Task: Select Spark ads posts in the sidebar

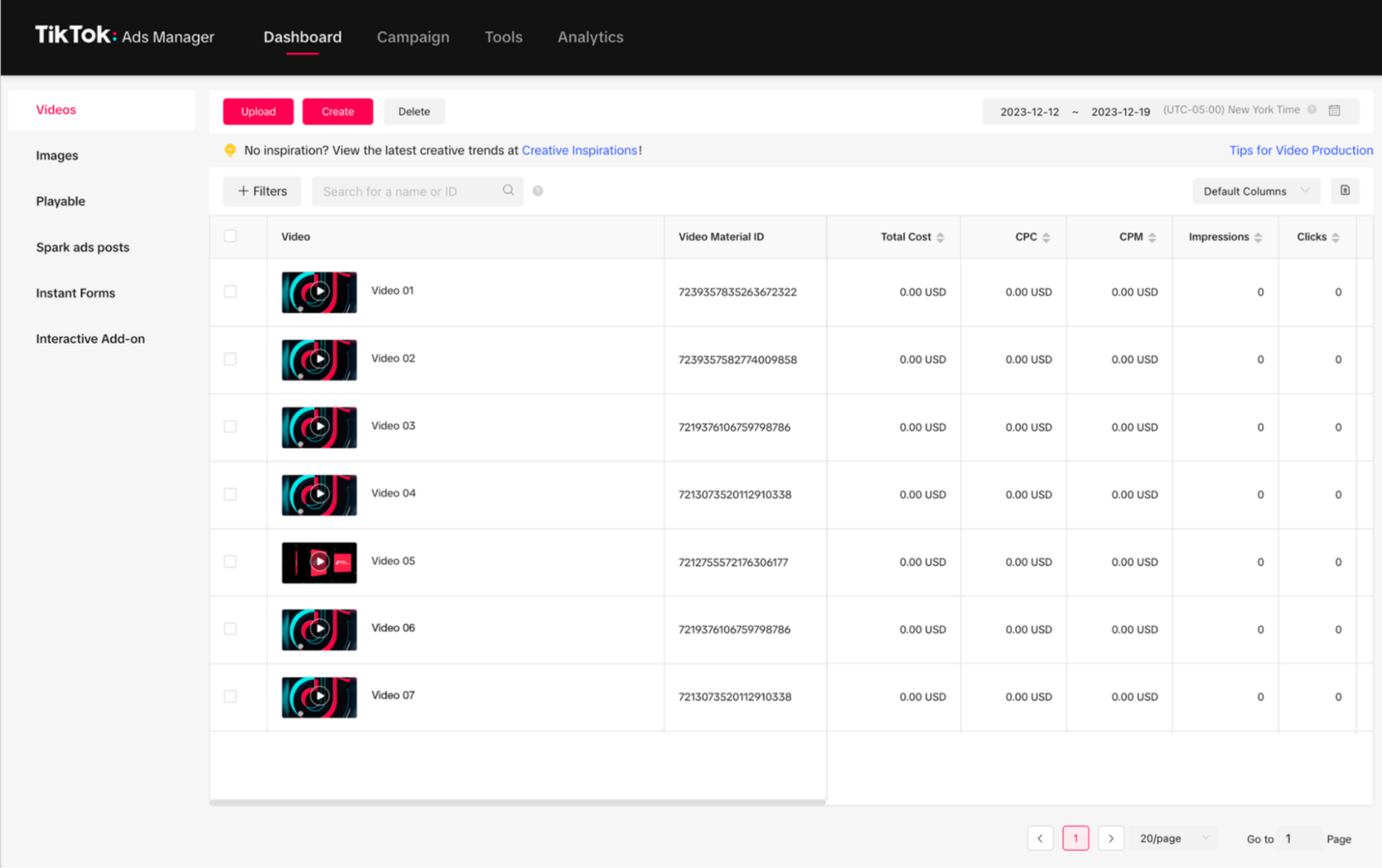Action: tap(83, 247)
